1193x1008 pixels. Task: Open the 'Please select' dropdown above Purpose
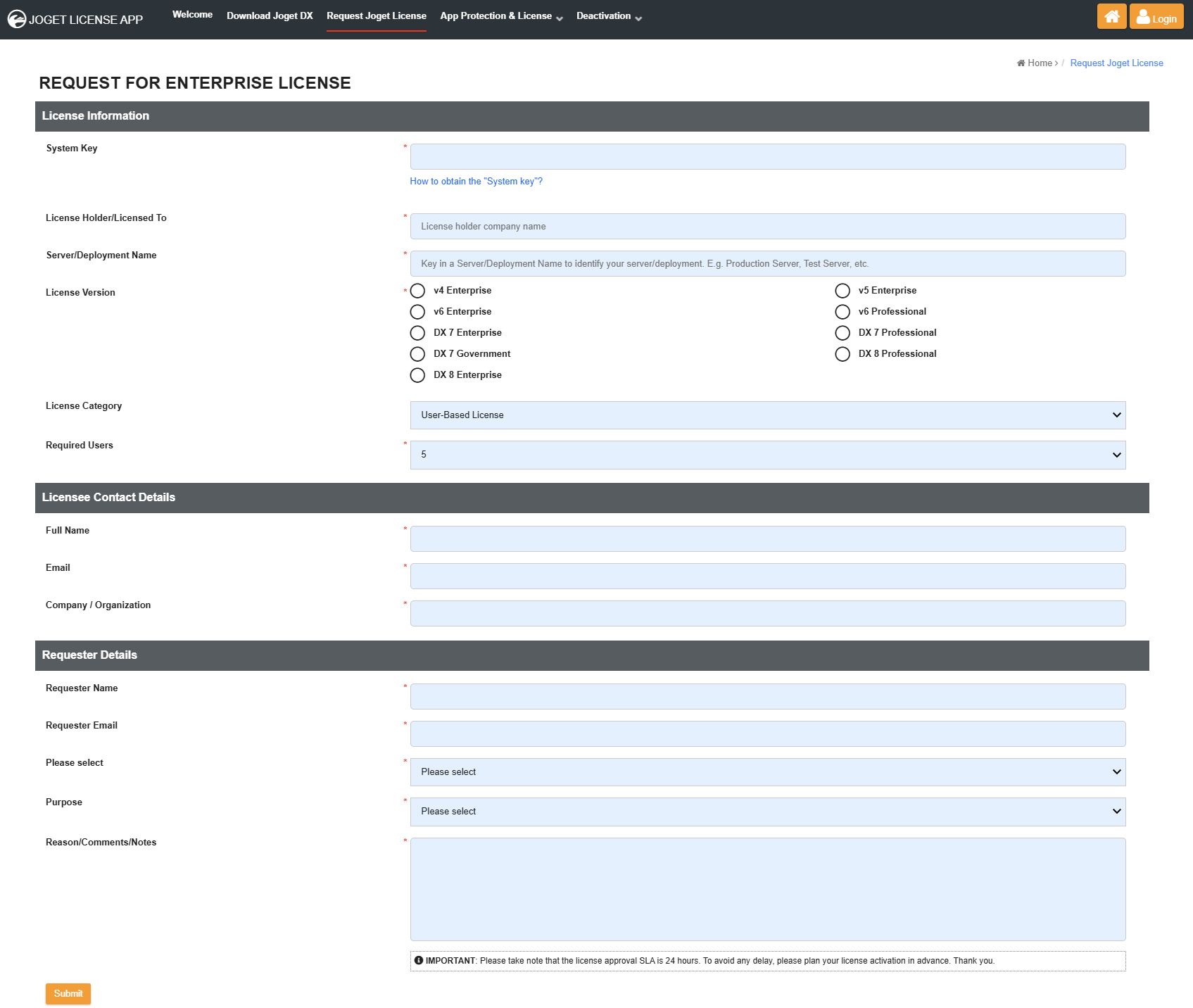768,772
